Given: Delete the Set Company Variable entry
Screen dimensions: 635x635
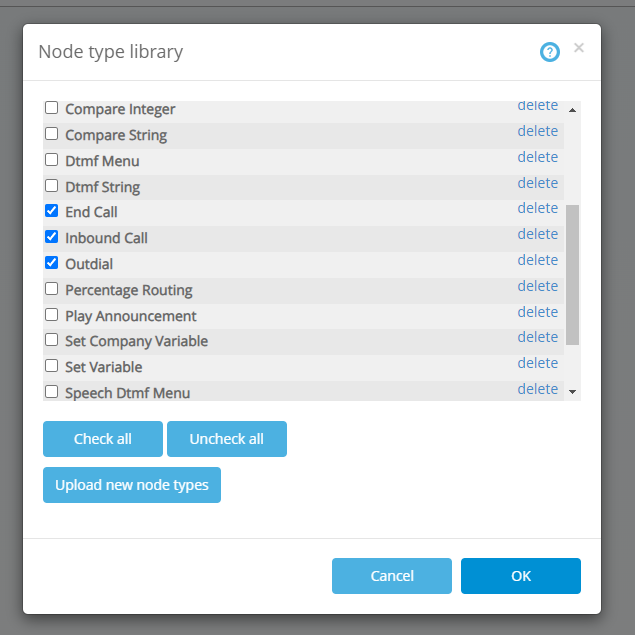Looking at the screenshot, I should (x=538, y=337).
